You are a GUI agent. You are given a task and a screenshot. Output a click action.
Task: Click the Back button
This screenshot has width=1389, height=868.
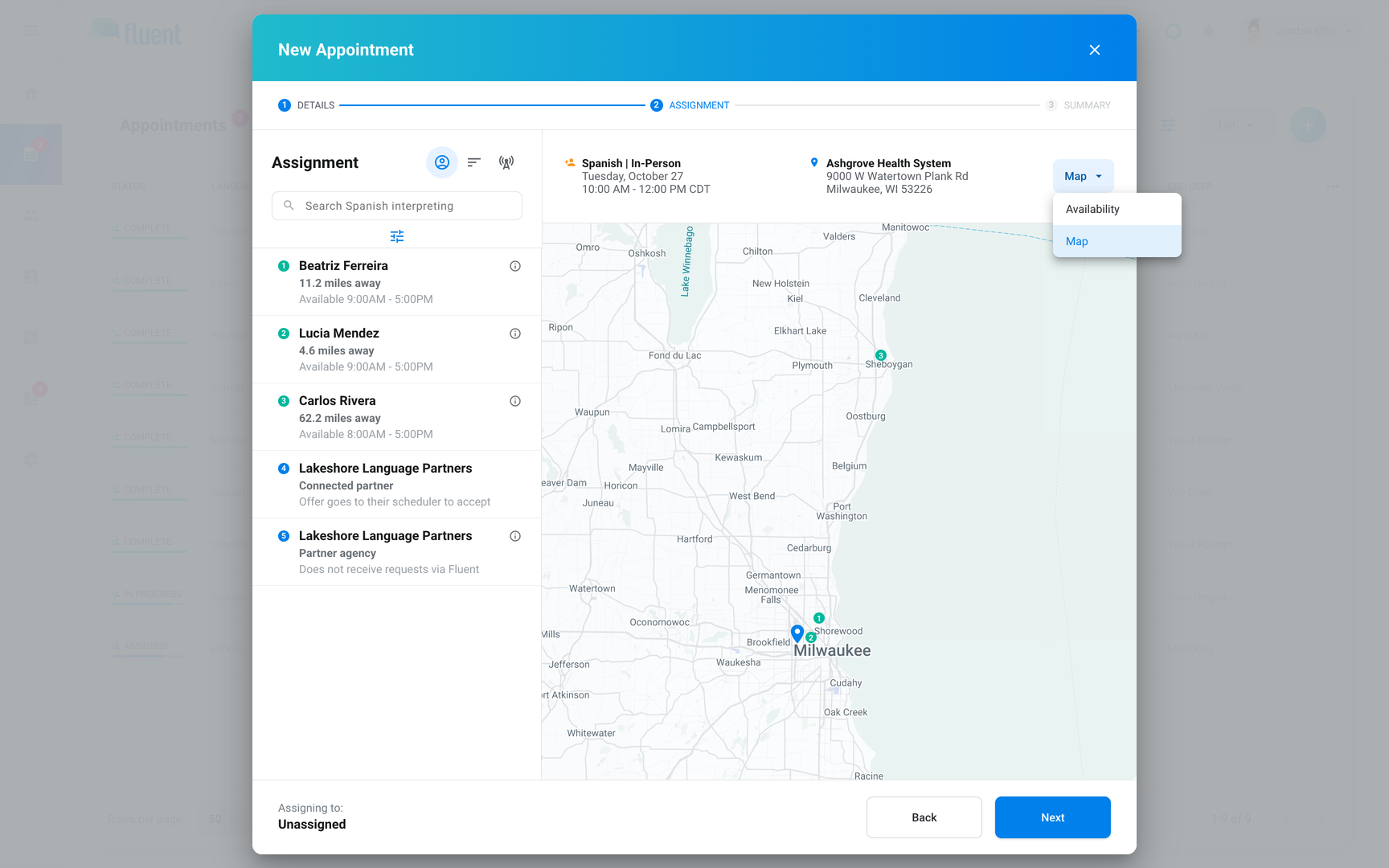(924, 817)
